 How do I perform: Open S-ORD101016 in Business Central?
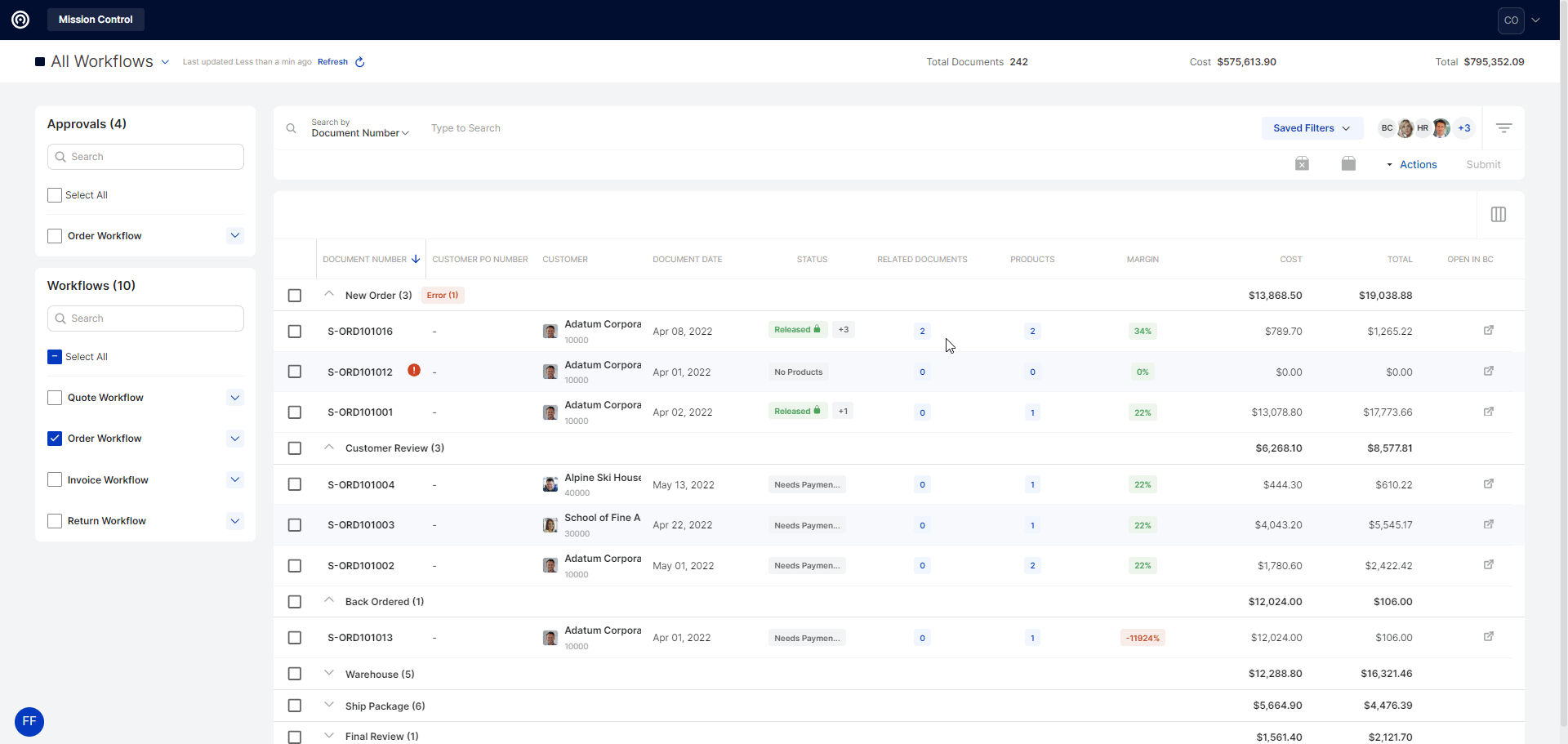1488,331
